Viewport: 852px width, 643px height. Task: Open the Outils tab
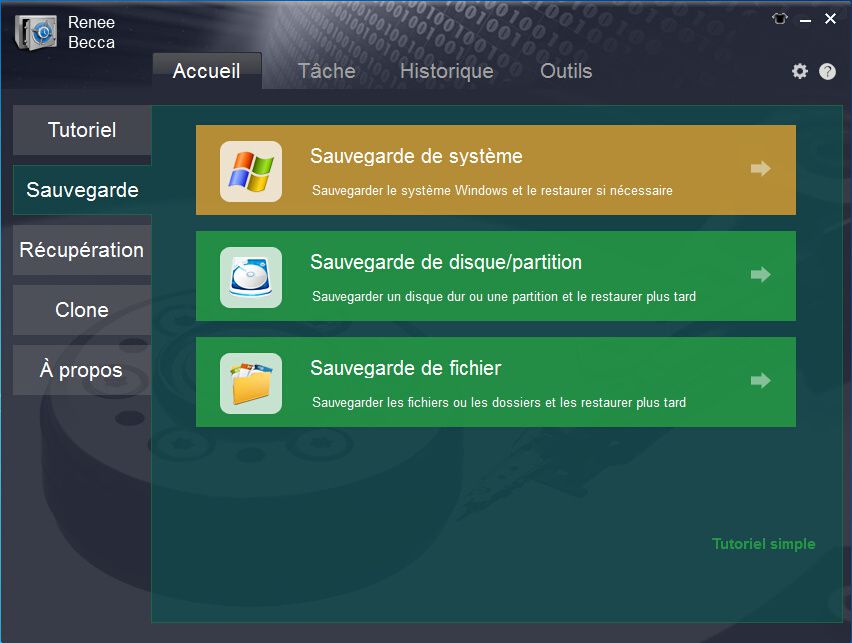(x=566, y=71)
